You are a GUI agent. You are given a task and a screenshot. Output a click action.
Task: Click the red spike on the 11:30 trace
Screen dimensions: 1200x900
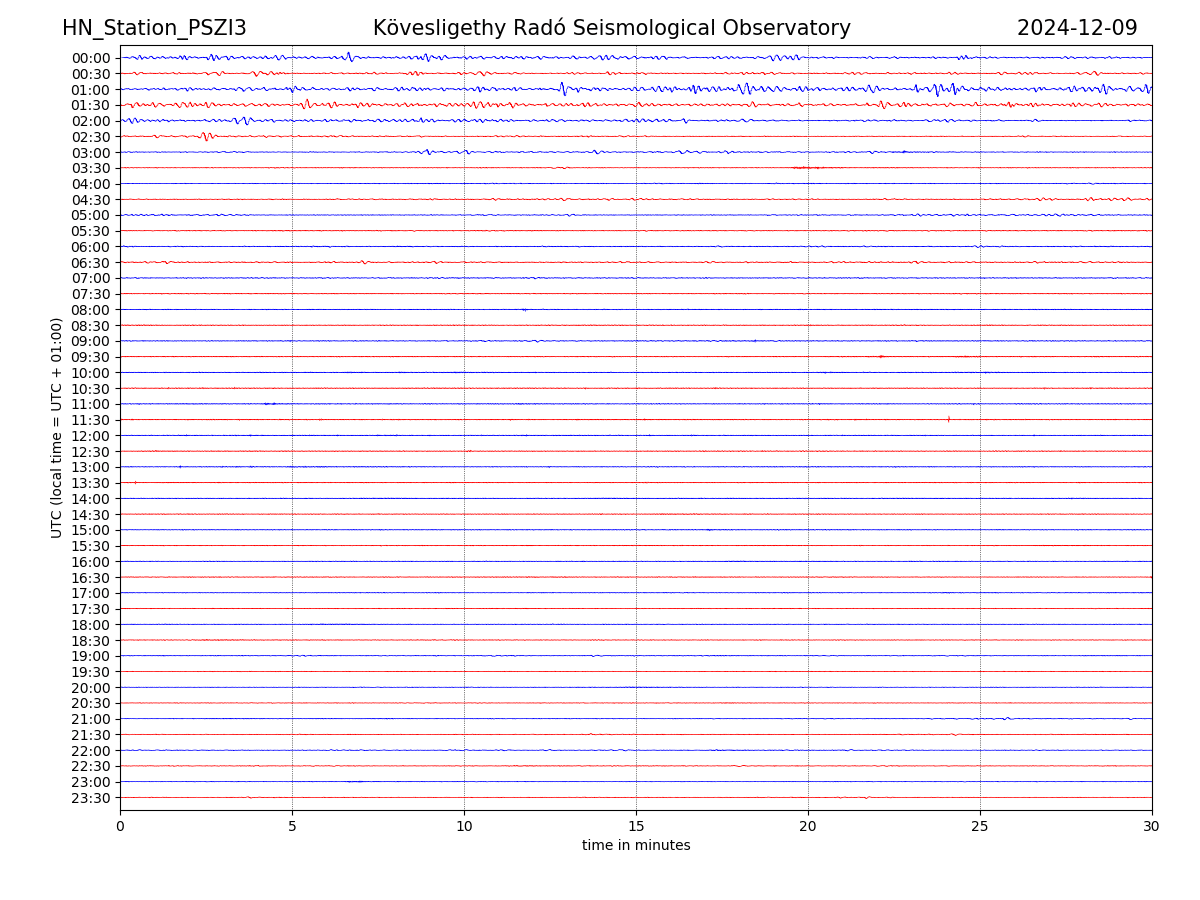click(x=948, y=419)
